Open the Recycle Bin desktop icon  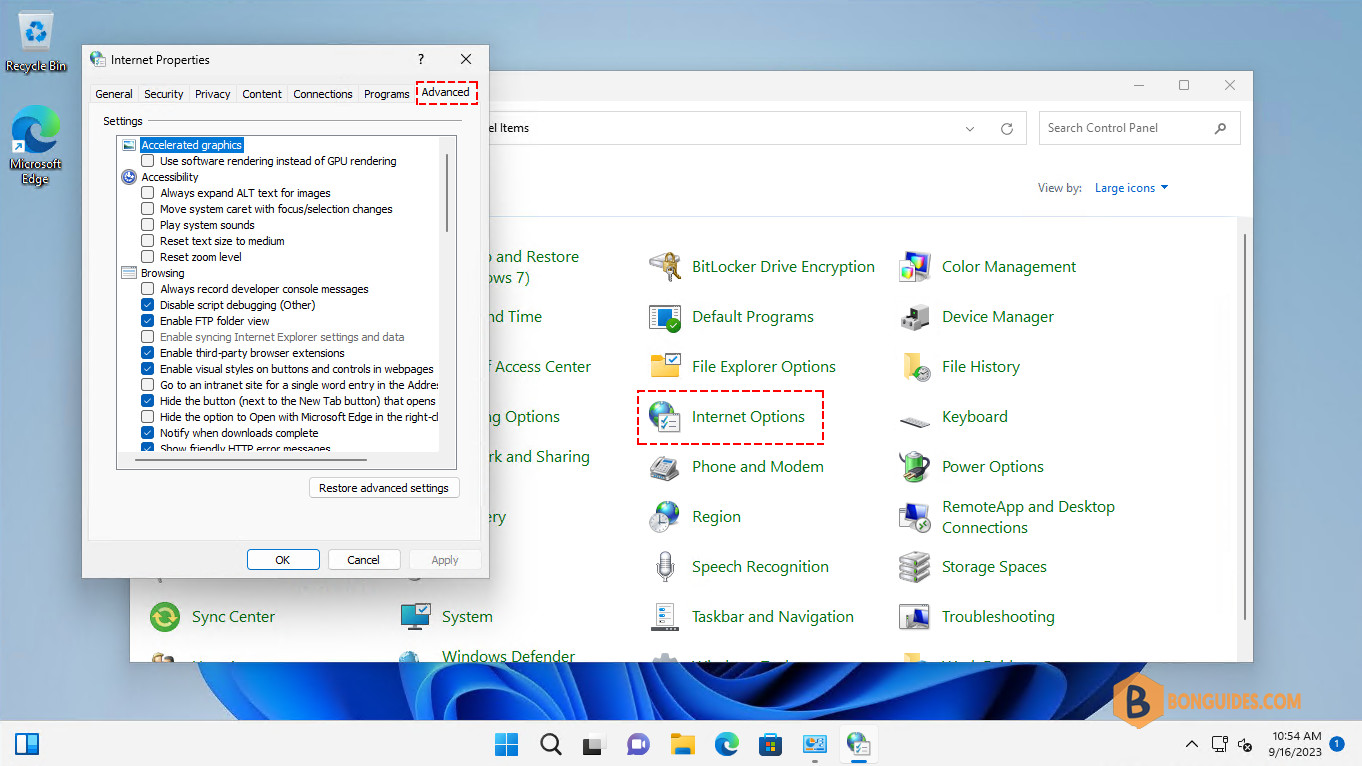click(x=36, y=41)
